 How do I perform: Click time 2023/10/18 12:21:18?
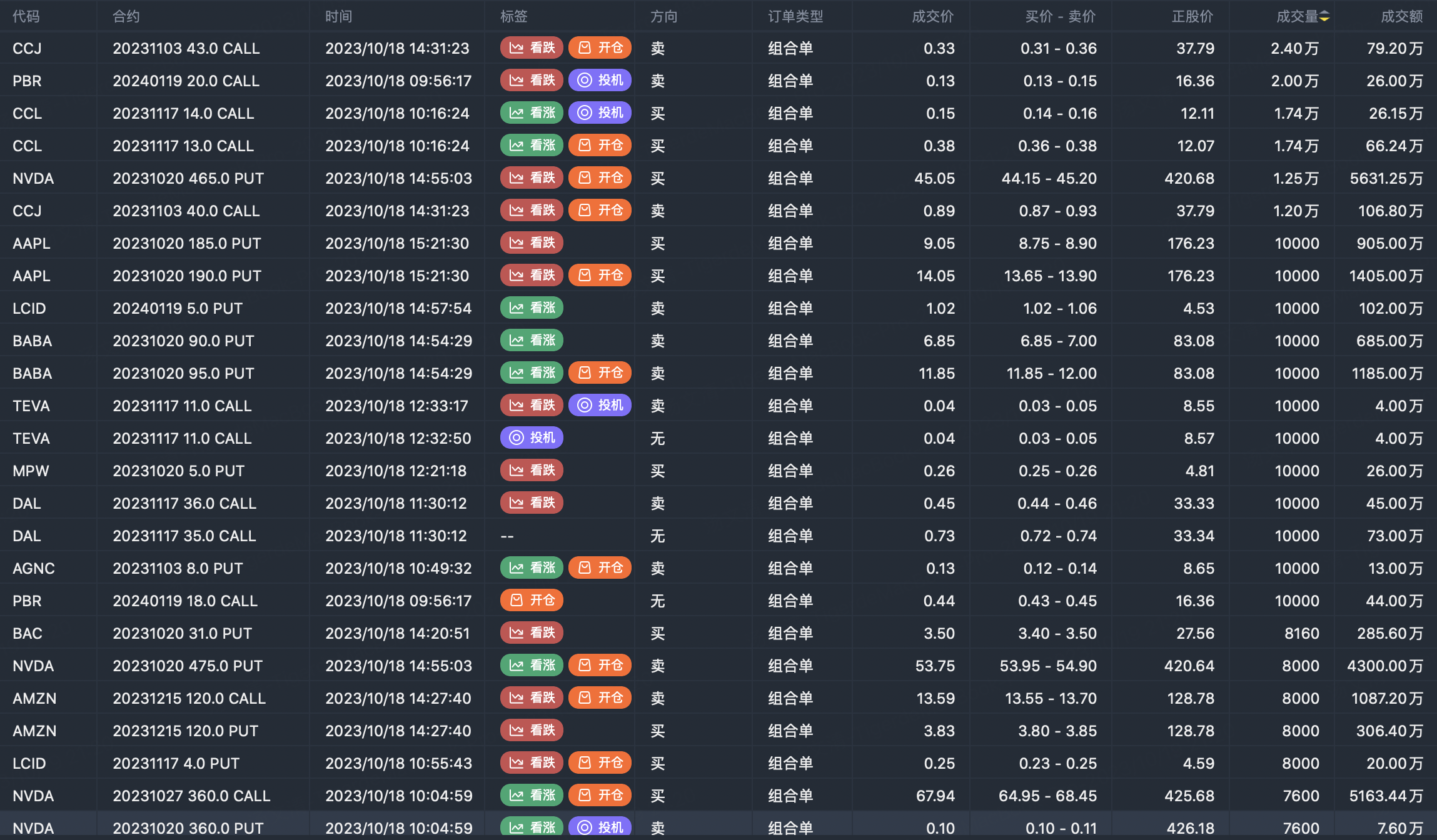[396, 471]
